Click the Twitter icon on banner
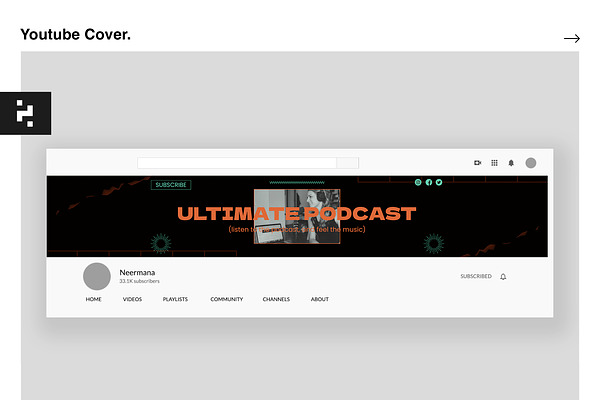 [439, 182]
